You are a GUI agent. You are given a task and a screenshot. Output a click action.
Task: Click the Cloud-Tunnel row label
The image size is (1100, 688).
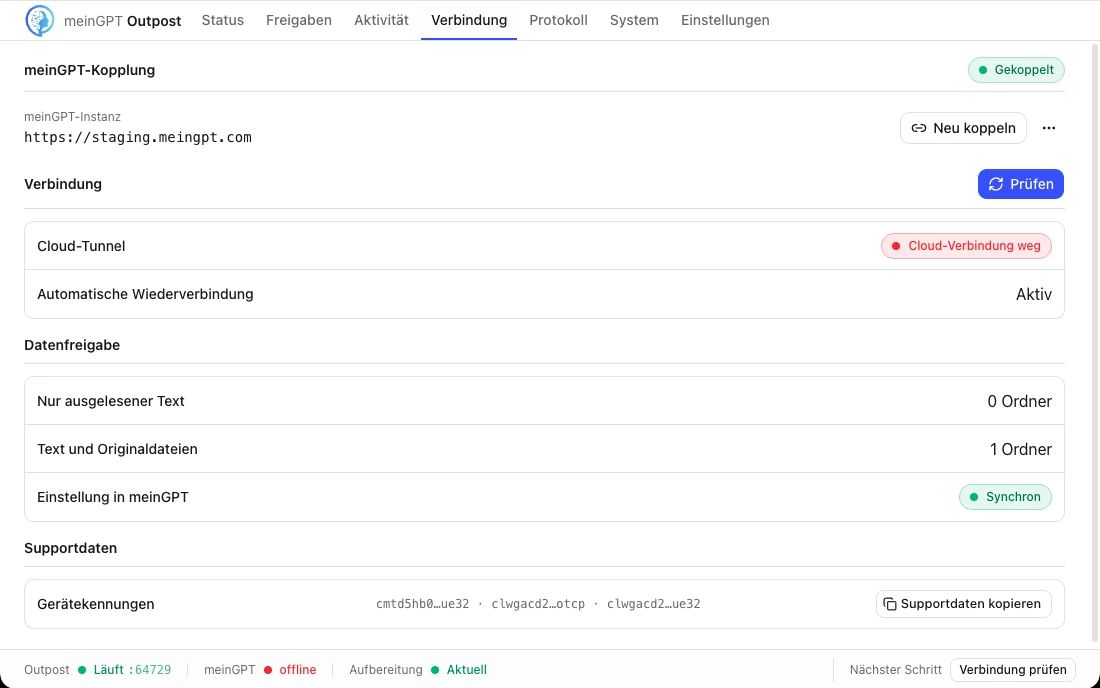pyautogui.click(x=81, y=246)
